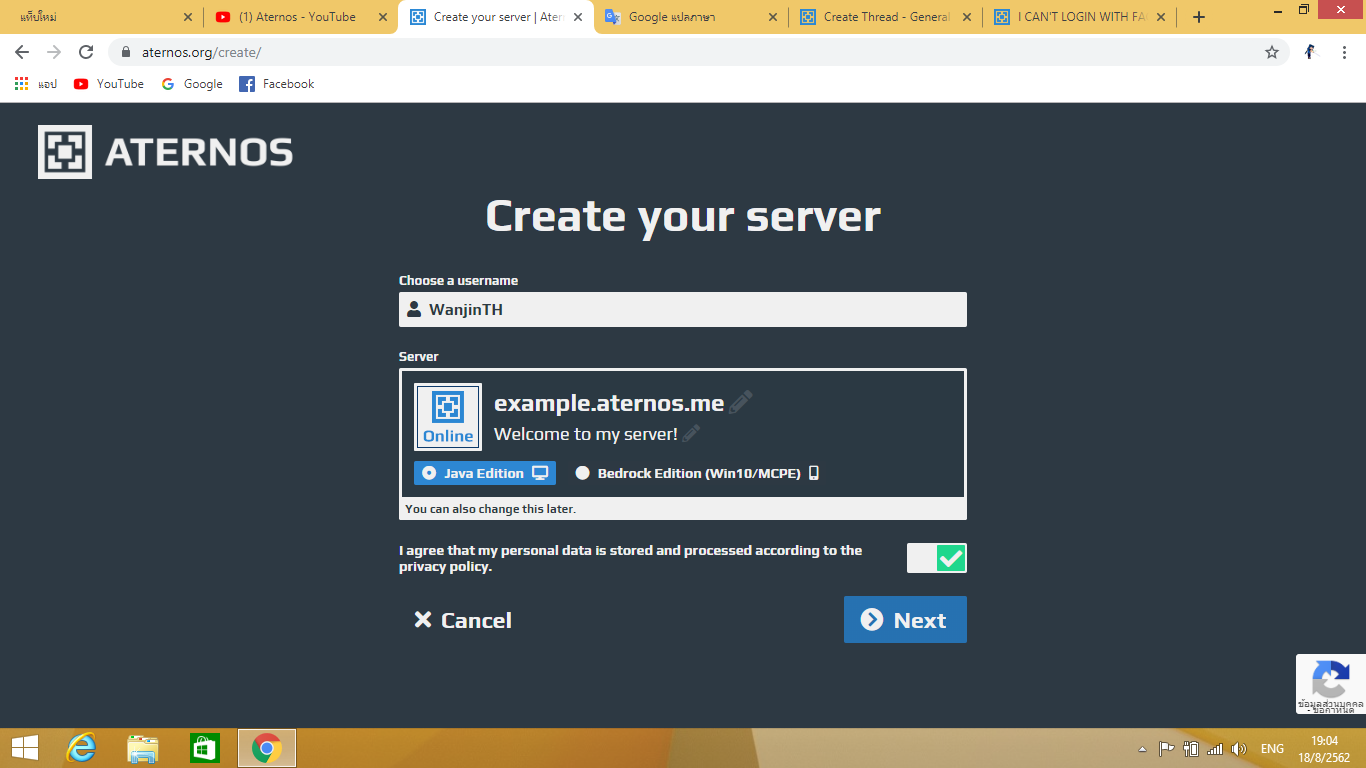
Task: Click the volume speaker tray icon
Action: tap(1239, 749)
